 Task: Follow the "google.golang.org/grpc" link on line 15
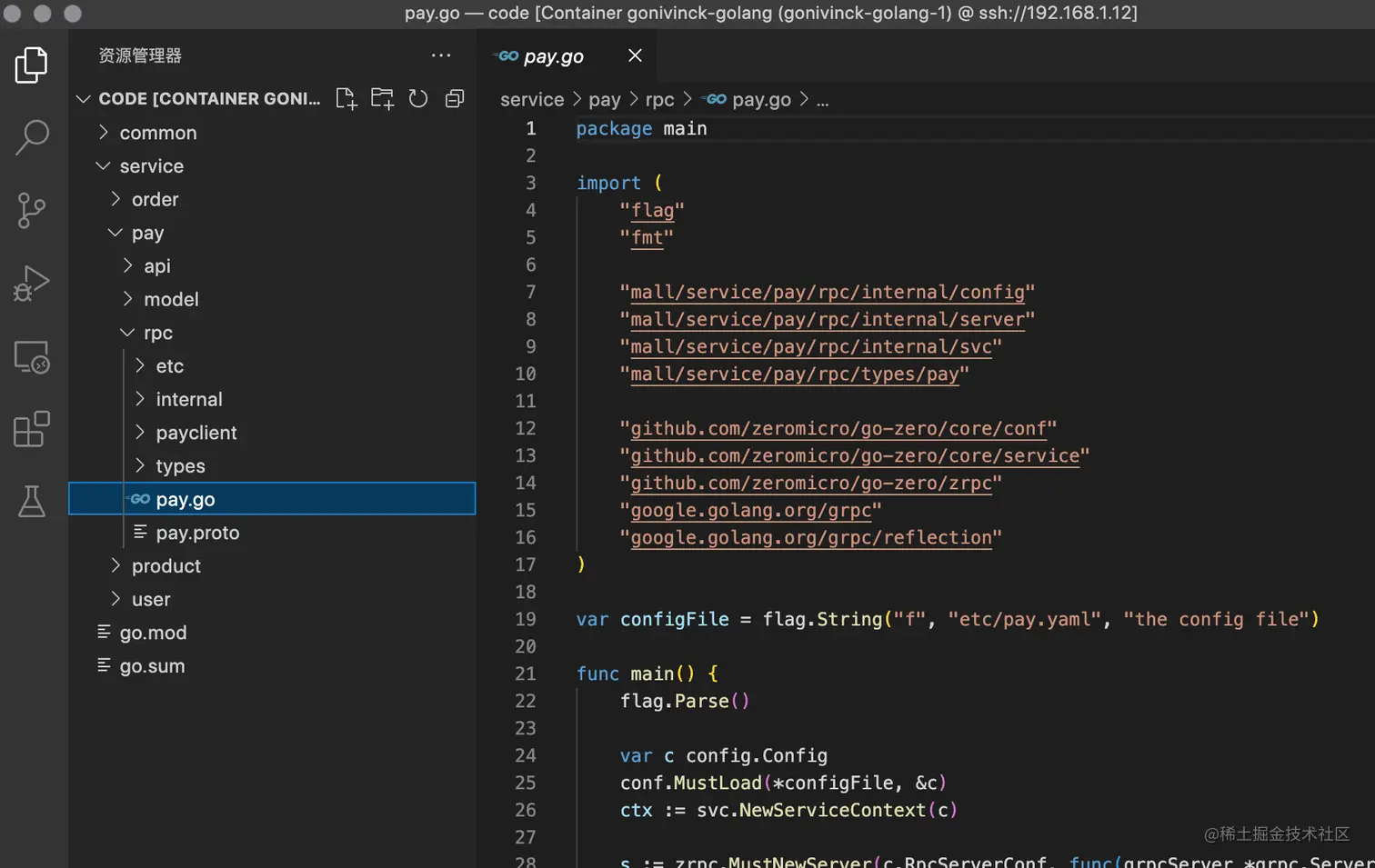point(751,511)
